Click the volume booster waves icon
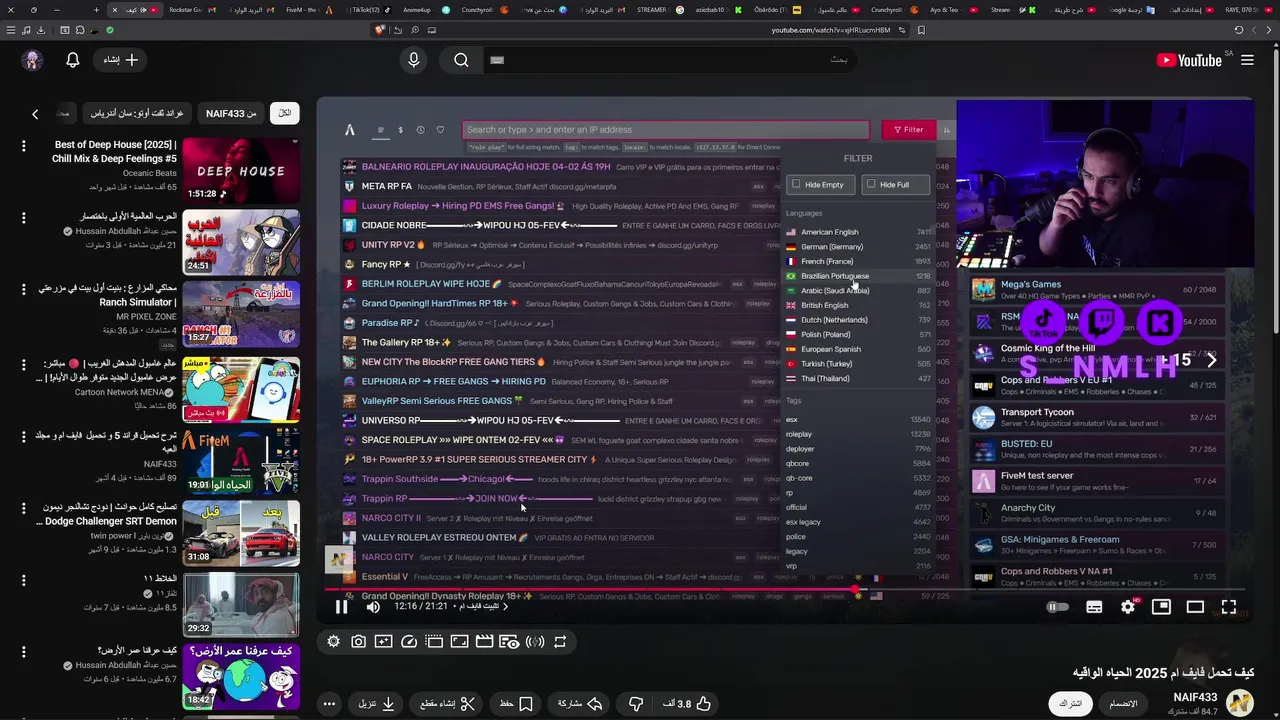The width and height of the screenshot is (1280, 720). (535, 642)
